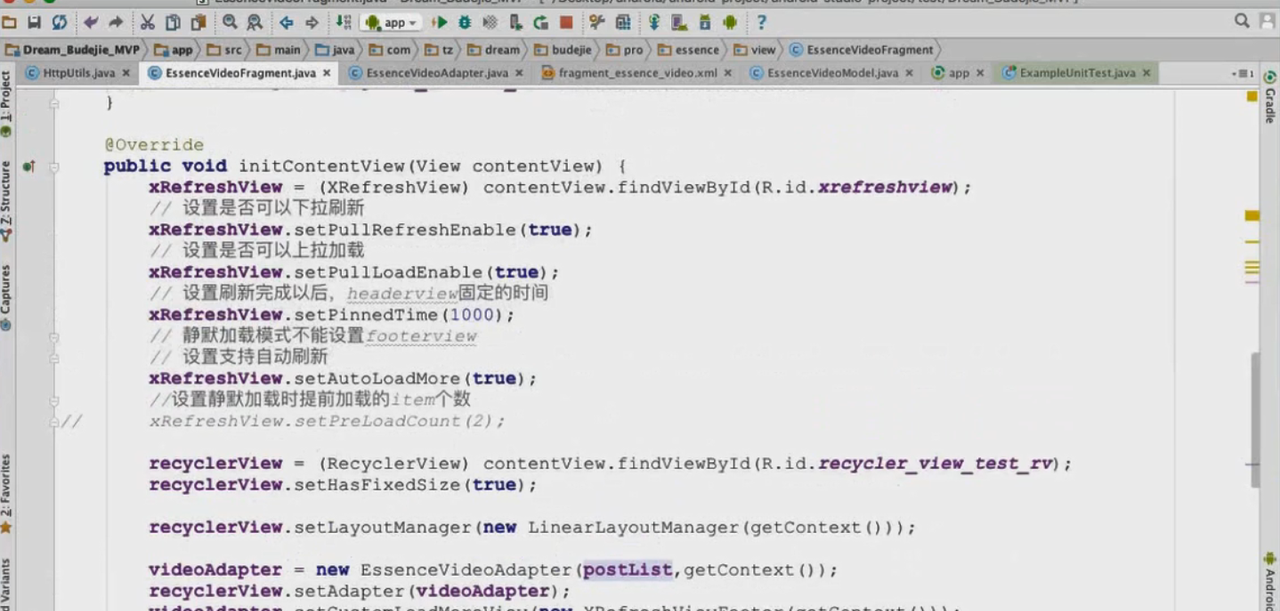Open Settings wrench icon in toolbar

598,22
